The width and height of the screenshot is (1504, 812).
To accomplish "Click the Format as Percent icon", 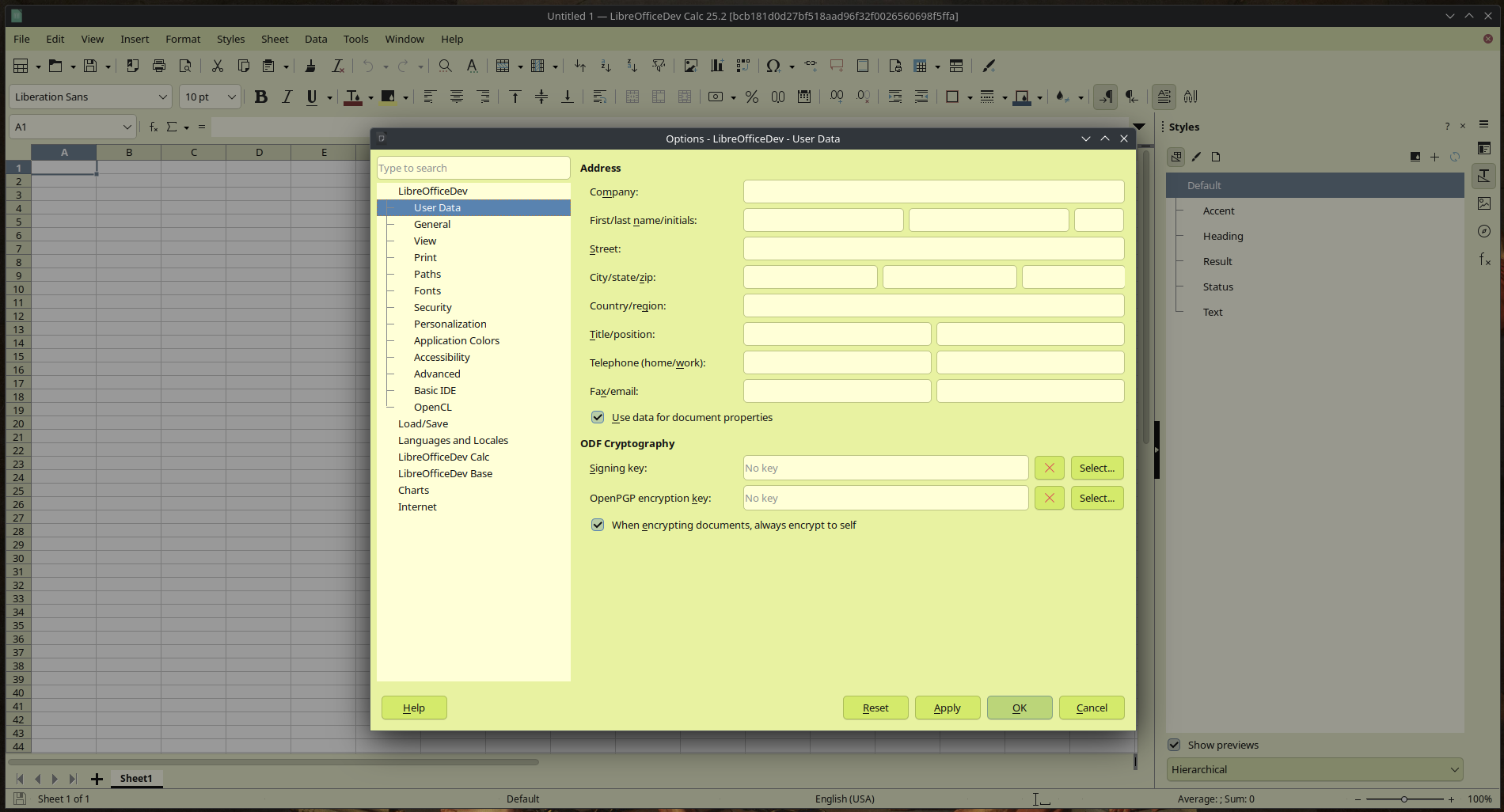I will (x=752, y=97).
